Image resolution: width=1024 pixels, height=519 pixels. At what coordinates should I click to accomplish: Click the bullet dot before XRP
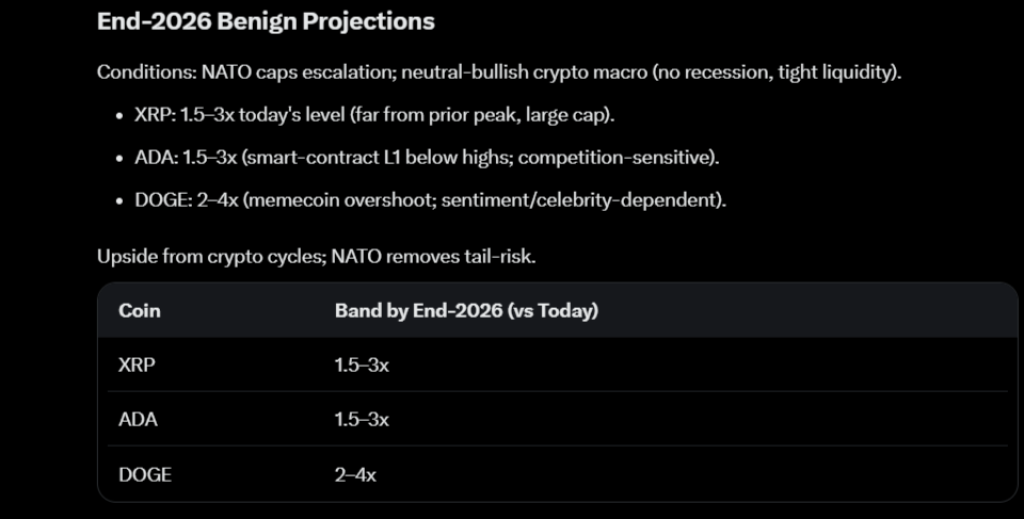(x=120, y=116)
